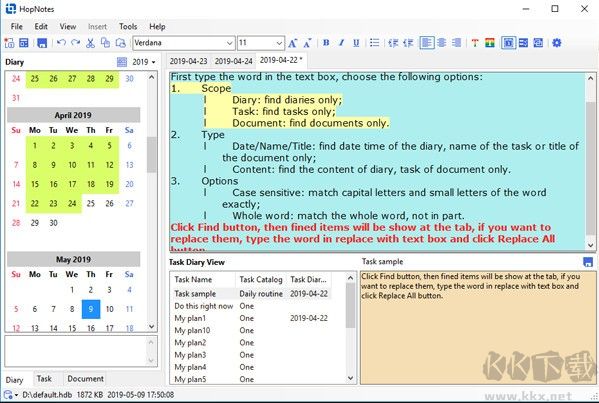This screenshot has width=599, height=403.
Task: Select April 25 in the calendar
Action: pos(91,203)
